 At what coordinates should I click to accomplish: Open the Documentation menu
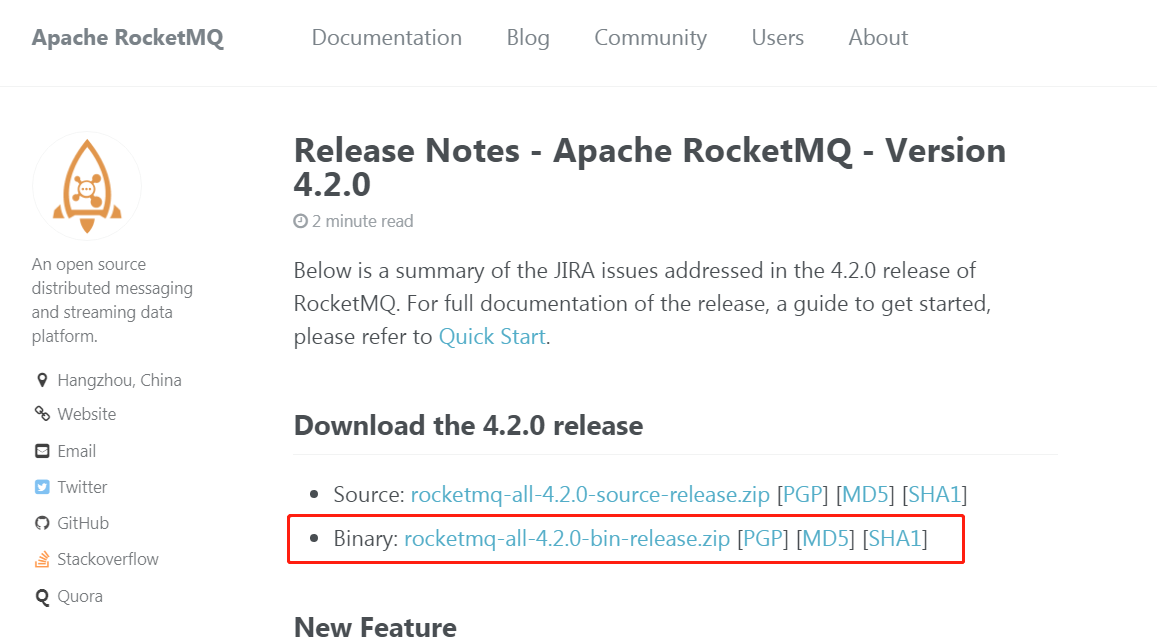pyautogui.click(x=387, y=38)
